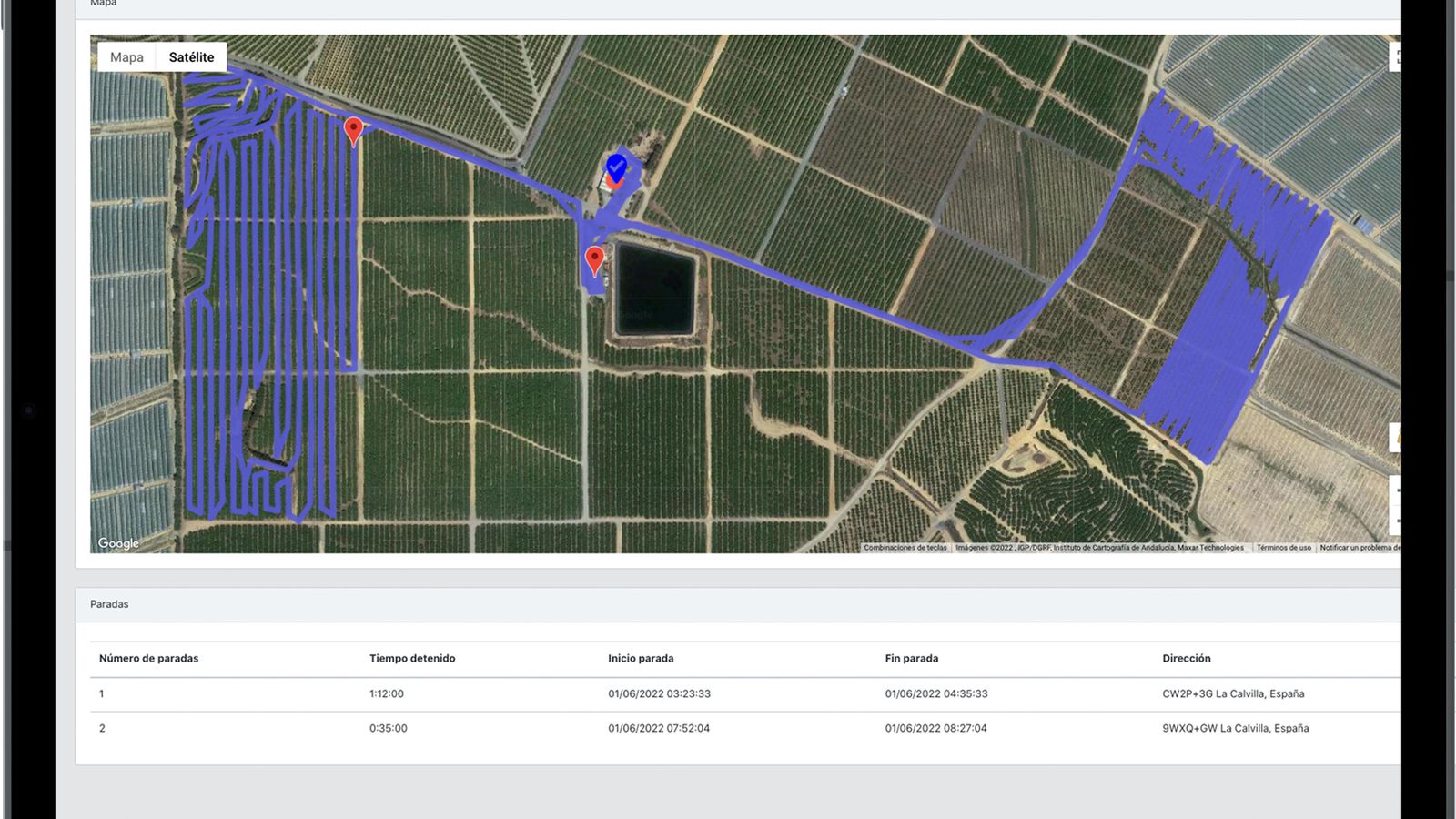This screenshot has width=1456, height=819.
Task: Select the Satélite map type
Action: (191, 57)
